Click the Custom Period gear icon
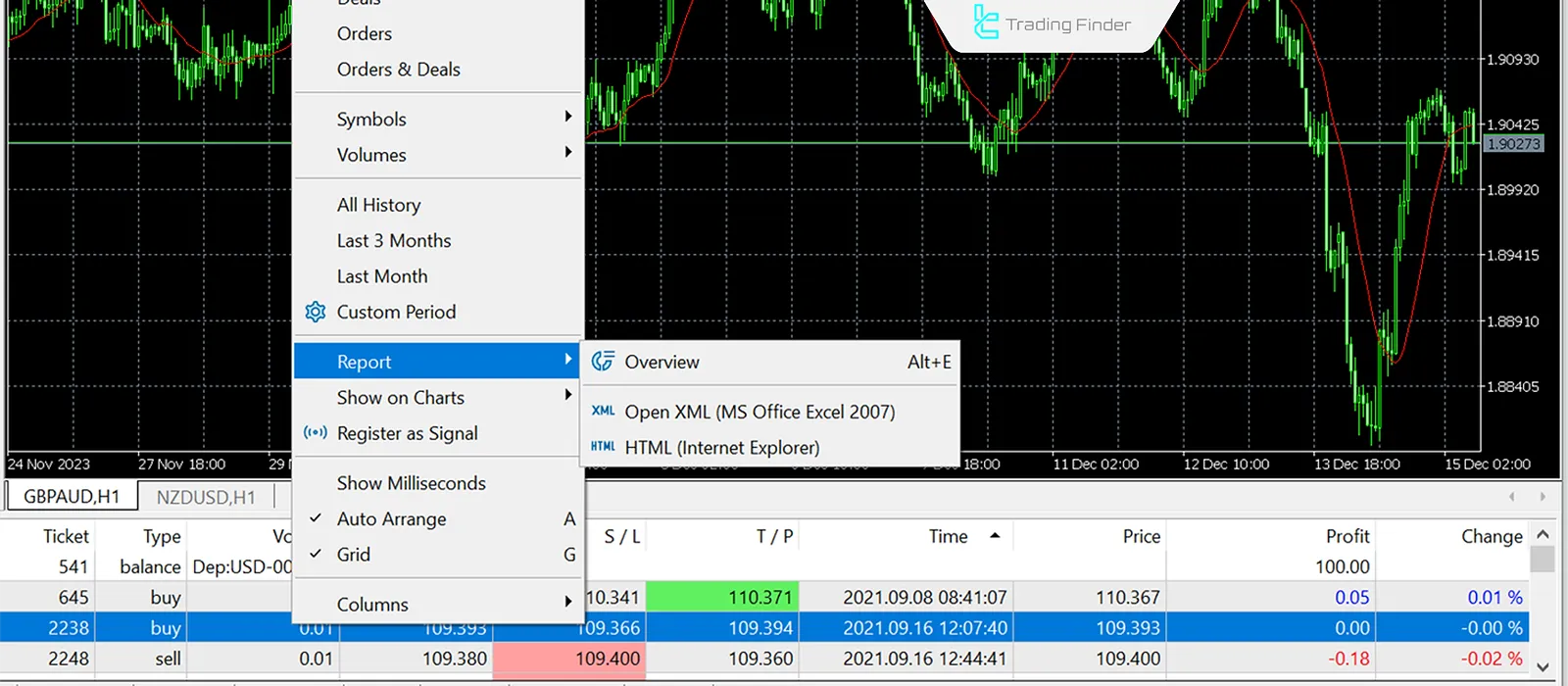Image resolution: width=1568 pixels, height=686 pixels. point(315,312)
